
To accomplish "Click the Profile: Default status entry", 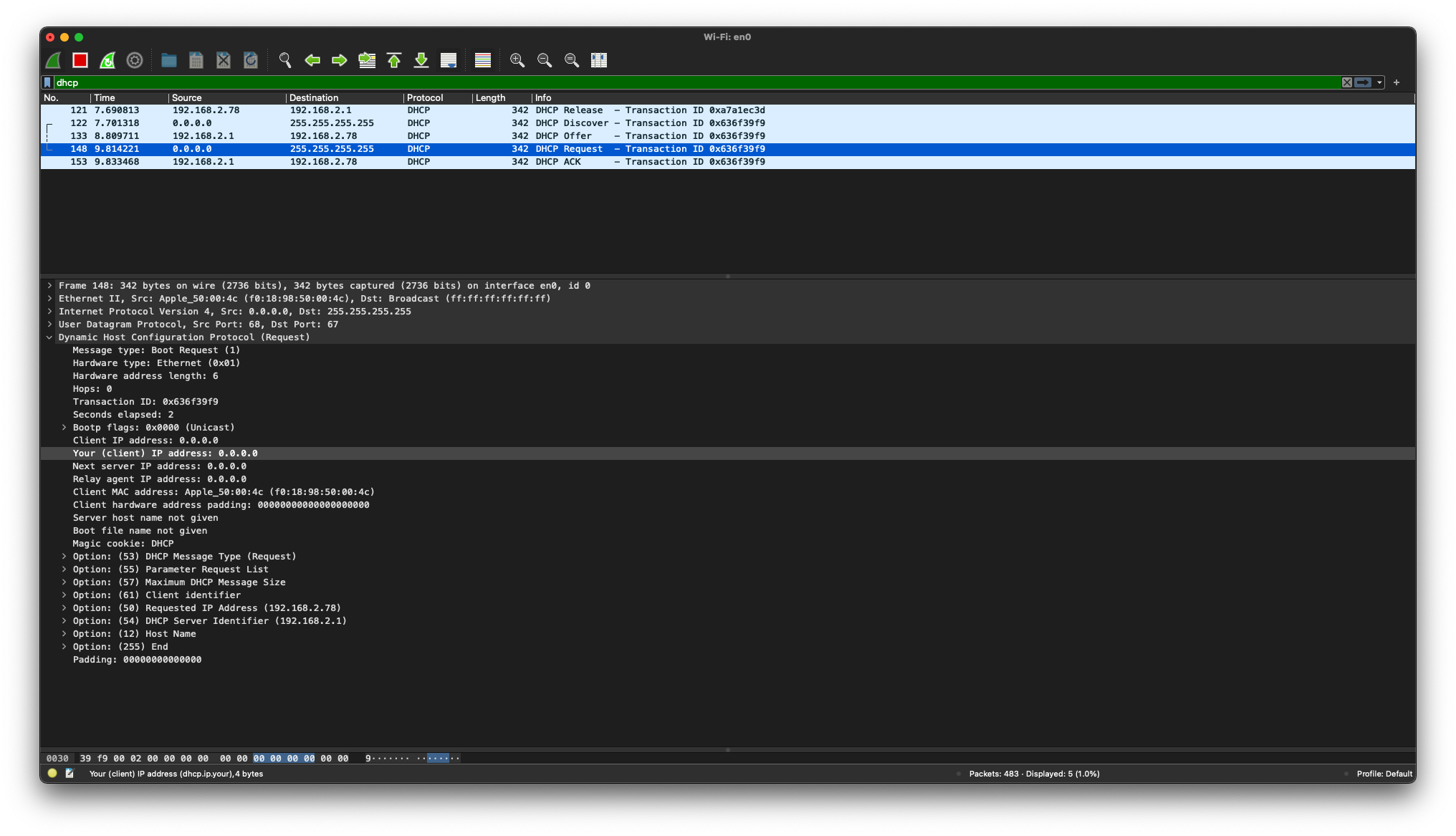I will 1384,774.
